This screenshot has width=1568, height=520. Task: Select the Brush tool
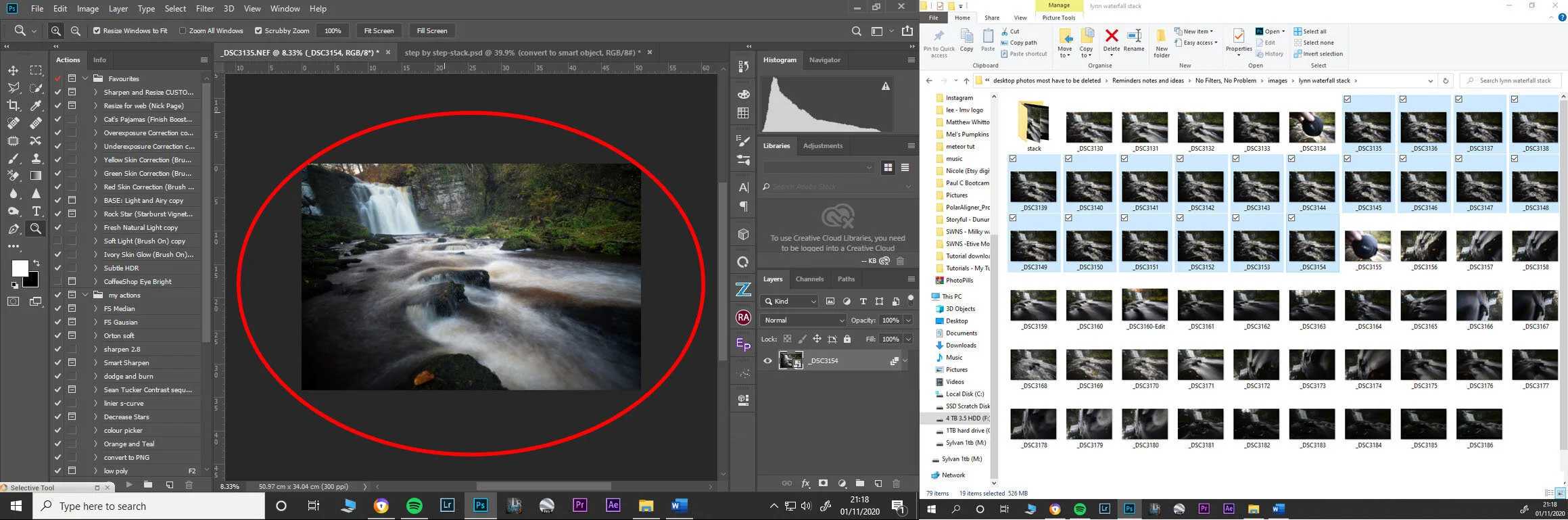point(13,158)
